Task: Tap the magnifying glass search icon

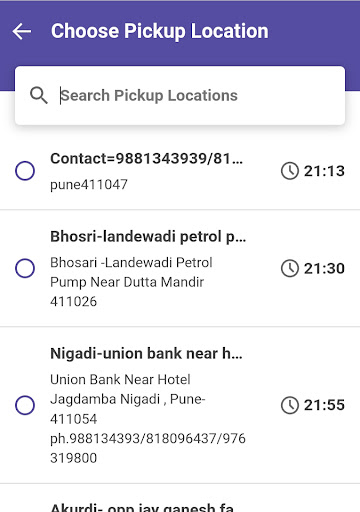Action: click(x=39, y=96)
